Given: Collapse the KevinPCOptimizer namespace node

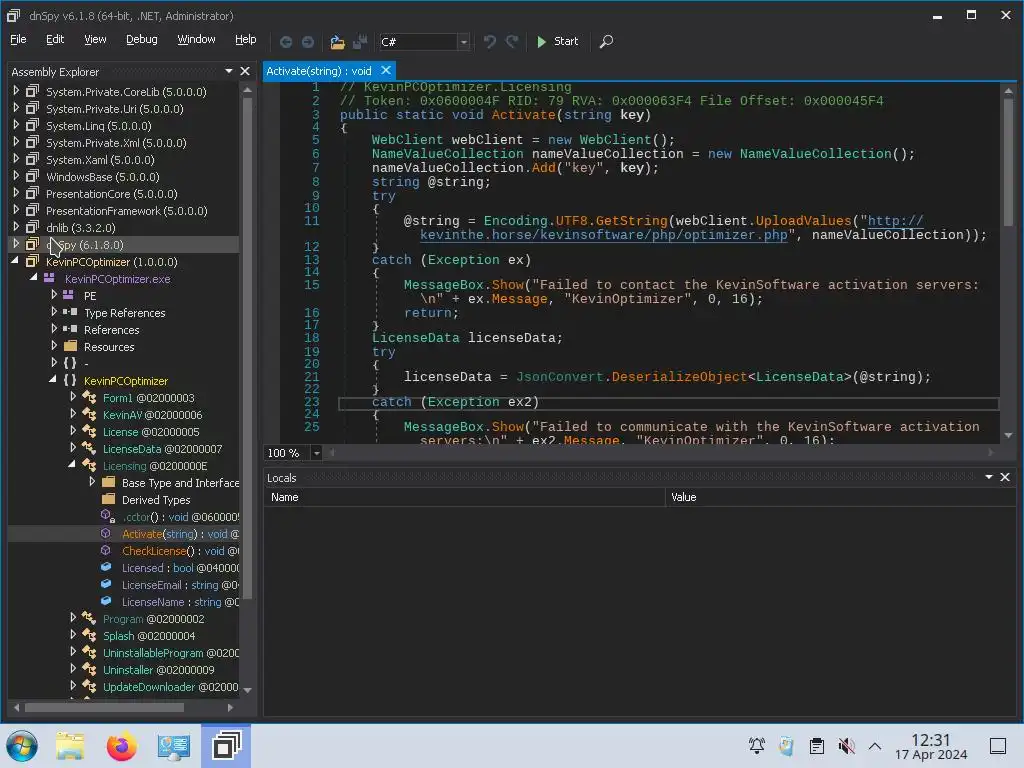Looking at the screenshot, I should [x=53, y=379].
